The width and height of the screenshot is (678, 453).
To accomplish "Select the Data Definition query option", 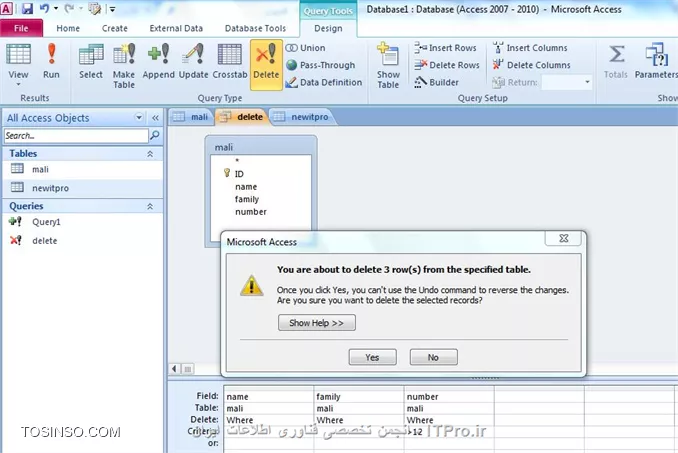I will 324,82.
